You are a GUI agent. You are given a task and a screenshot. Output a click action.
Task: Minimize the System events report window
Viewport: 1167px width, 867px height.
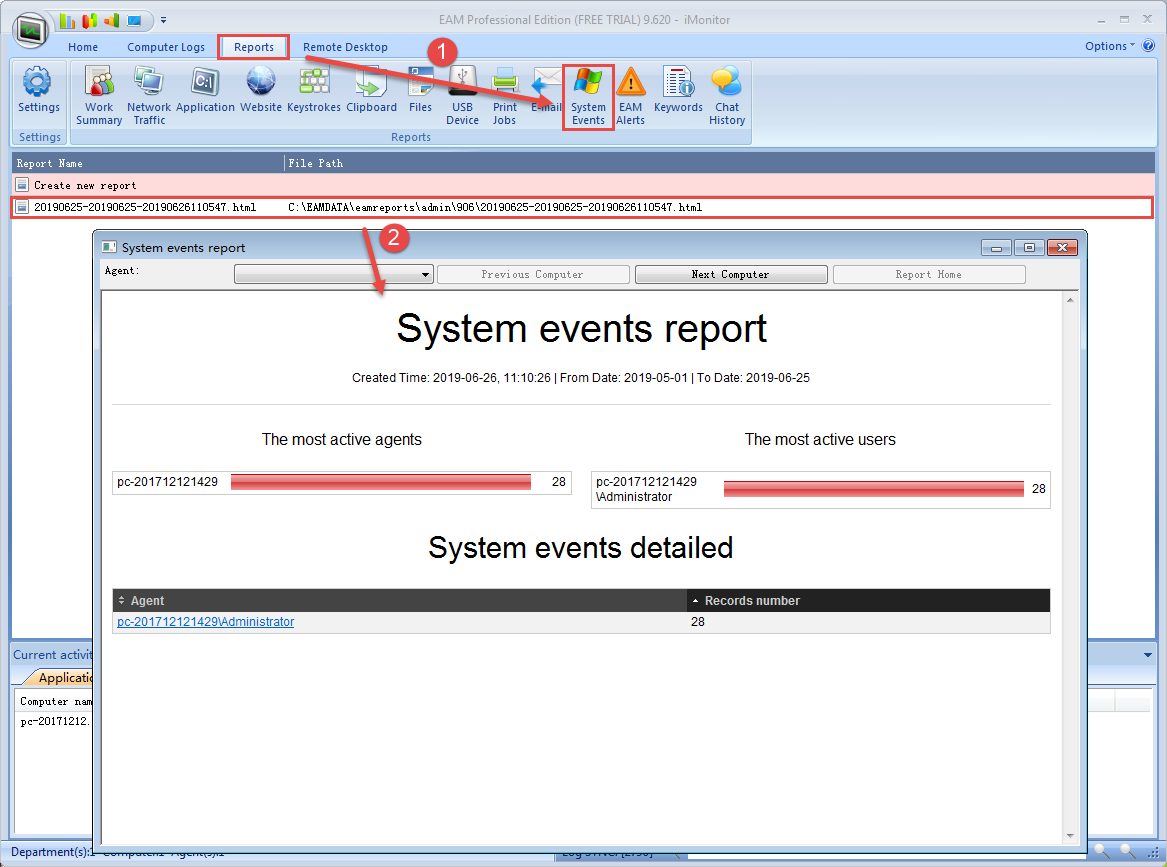pyautogui.click(x=996, y=247)
